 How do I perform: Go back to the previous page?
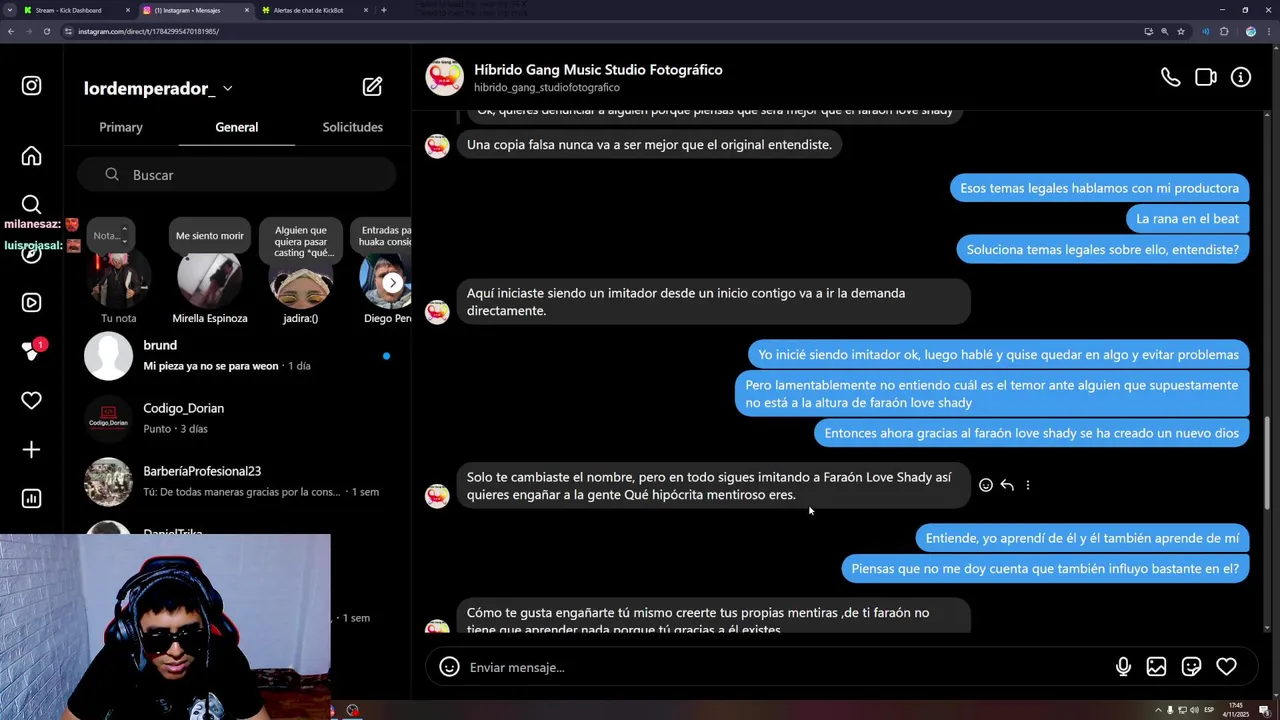click(x=10, y=31)
